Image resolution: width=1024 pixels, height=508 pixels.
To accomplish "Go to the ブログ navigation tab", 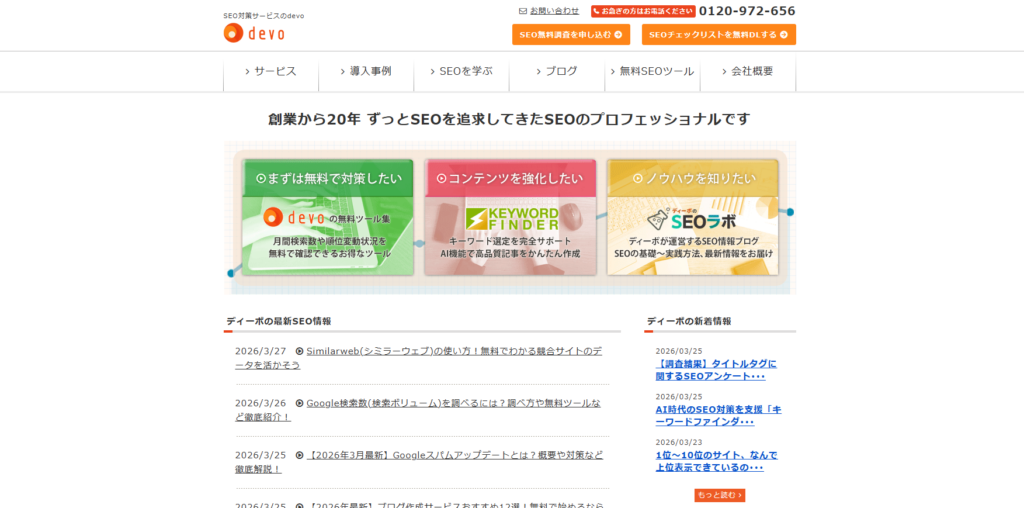I will click(557, 71).
